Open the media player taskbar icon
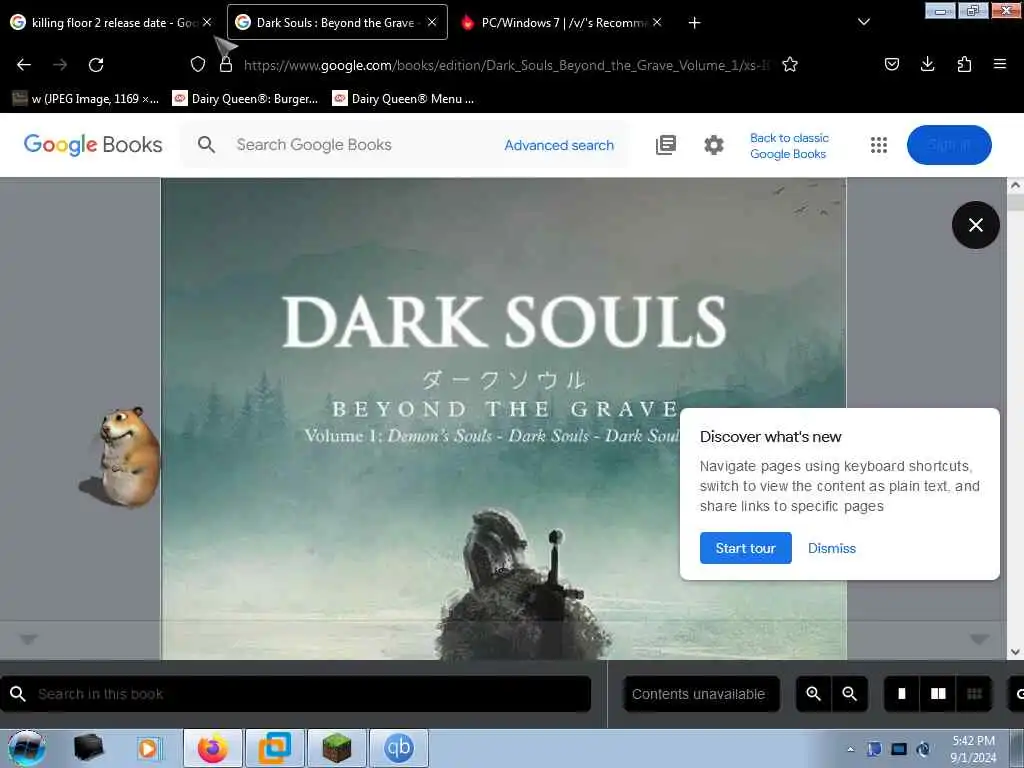The image size is (1024, 768). click(x=149, y=748)
